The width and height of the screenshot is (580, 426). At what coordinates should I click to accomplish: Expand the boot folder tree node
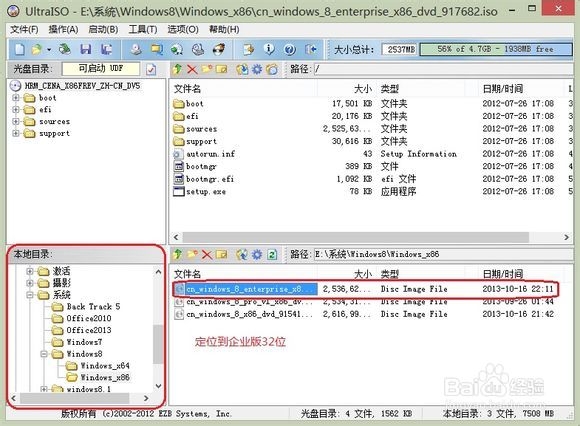coord(16,98)
